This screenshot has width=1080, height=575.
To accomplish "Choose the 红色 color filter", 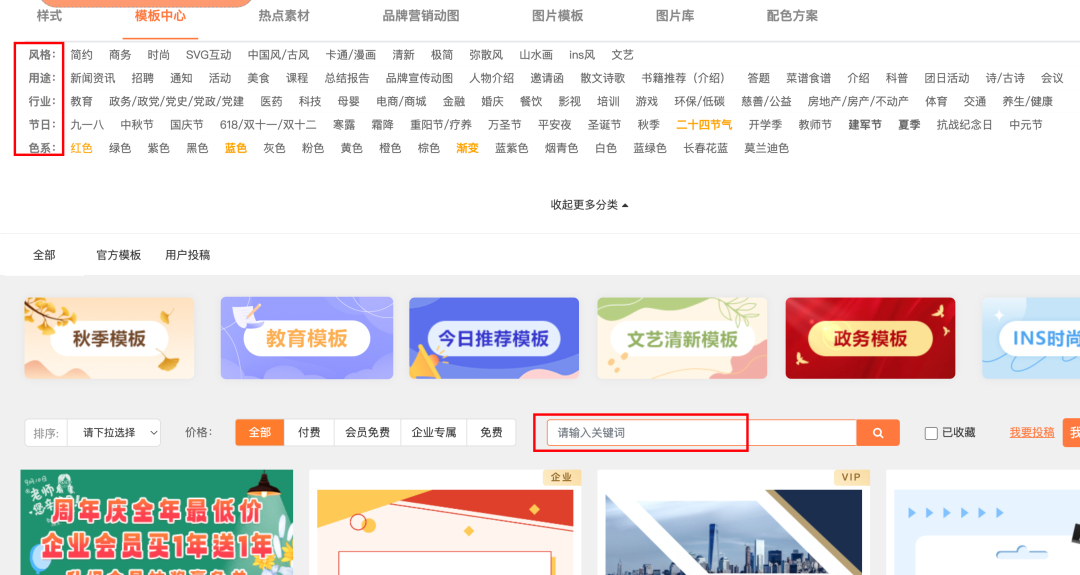I will click(x=81, y=148).
